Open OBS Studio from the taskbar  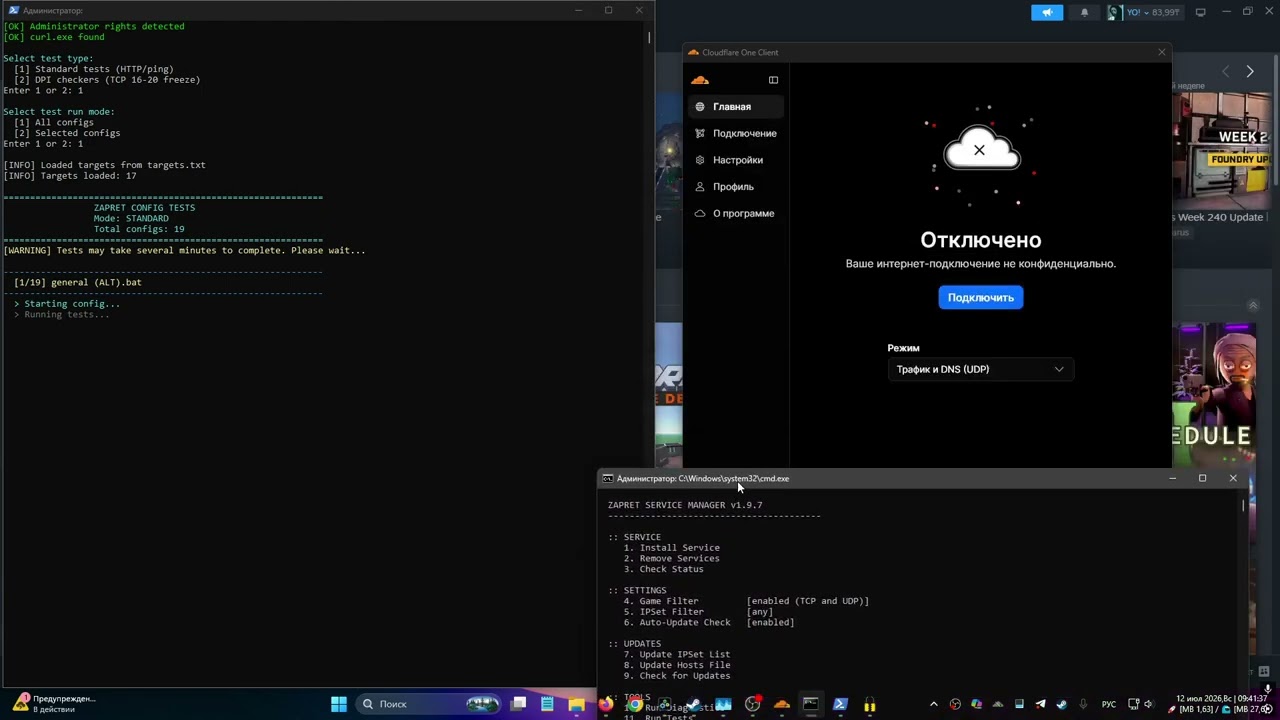pyautogui.click(x=753, y=704)
